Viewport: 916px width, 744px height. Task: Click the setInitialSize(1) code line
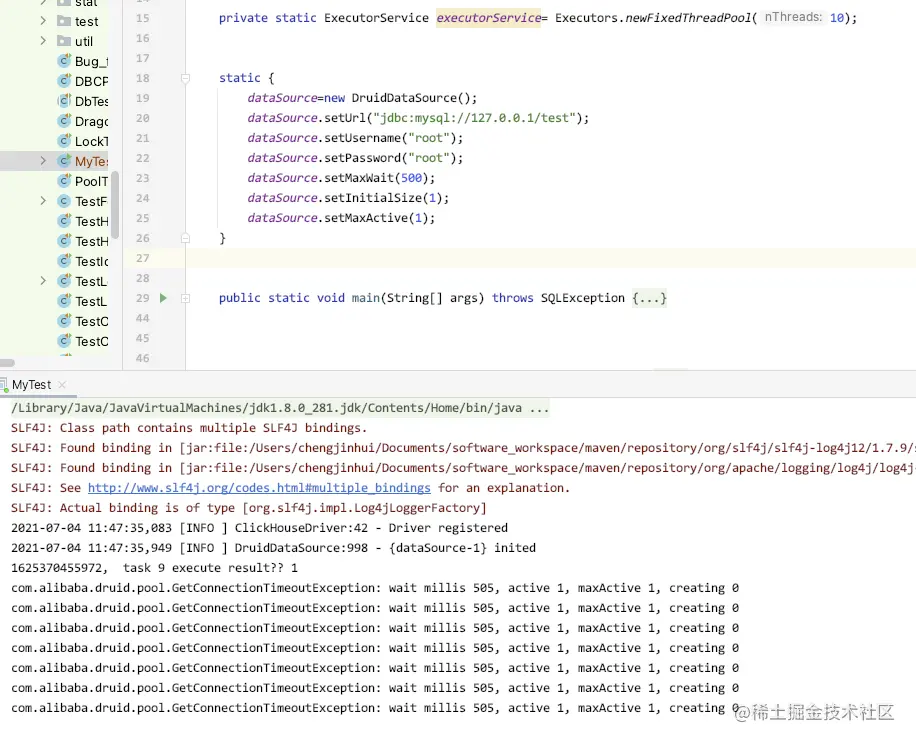[x=348, y=198]
